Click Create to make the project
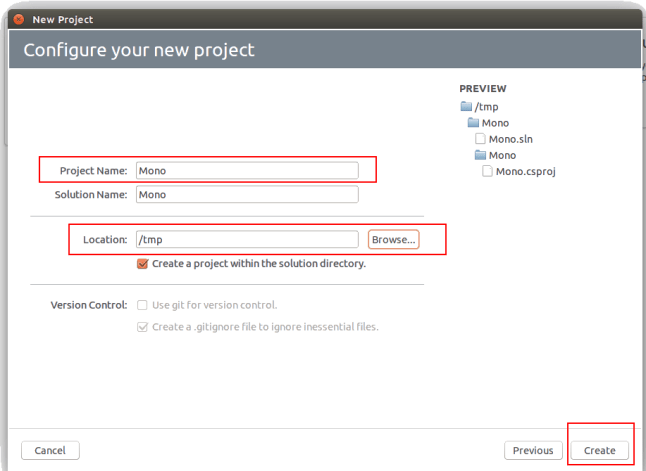 click(600, 450)
